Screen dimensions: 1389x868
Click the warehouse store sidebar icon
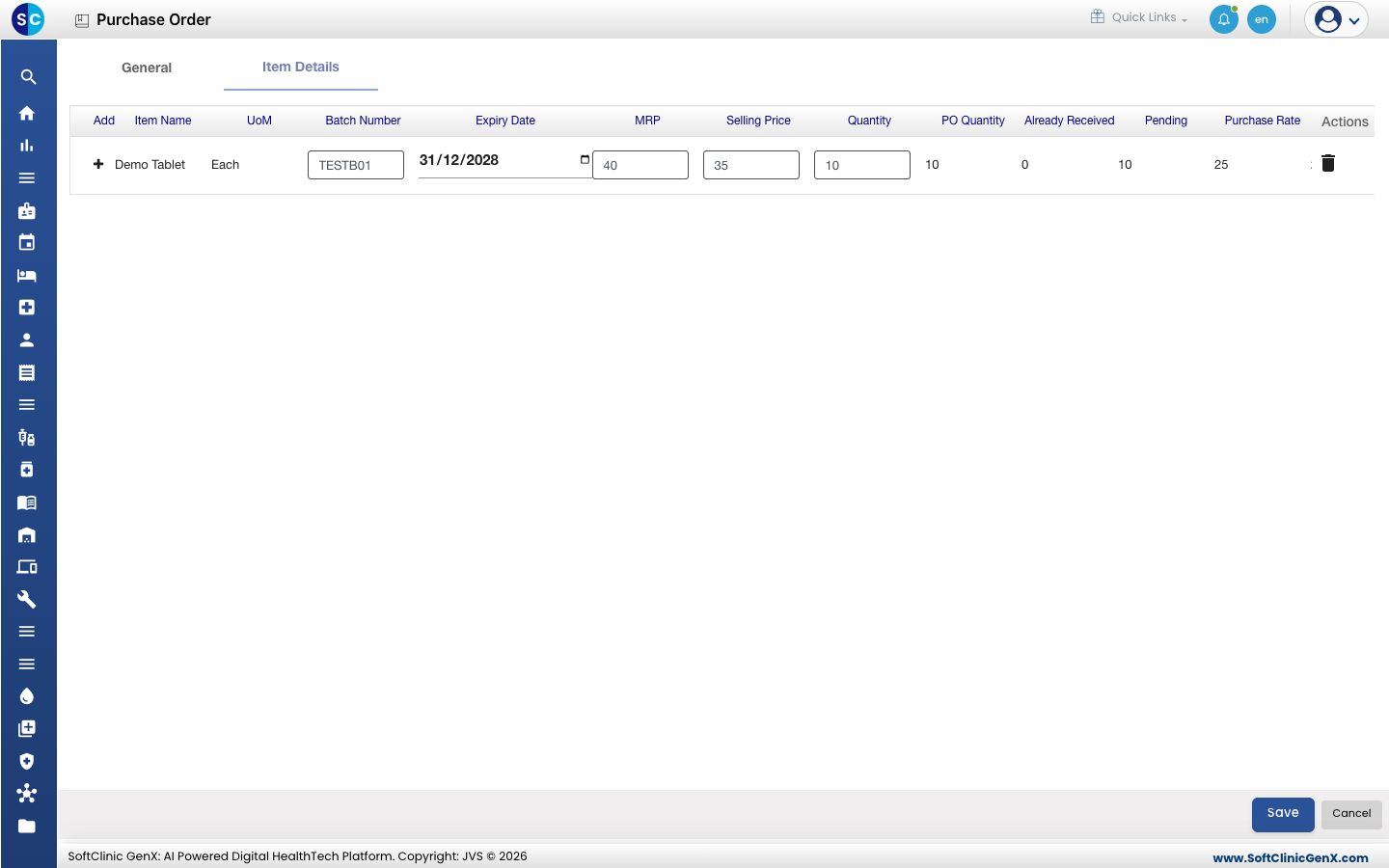tap(27, 534)
